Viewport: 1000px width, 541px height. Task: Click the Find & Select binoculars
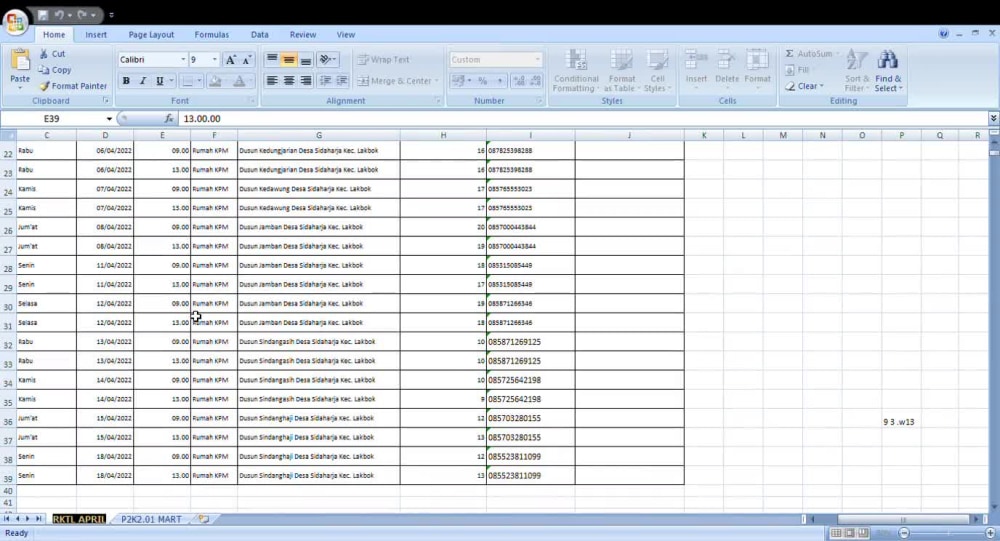(888, 61)
